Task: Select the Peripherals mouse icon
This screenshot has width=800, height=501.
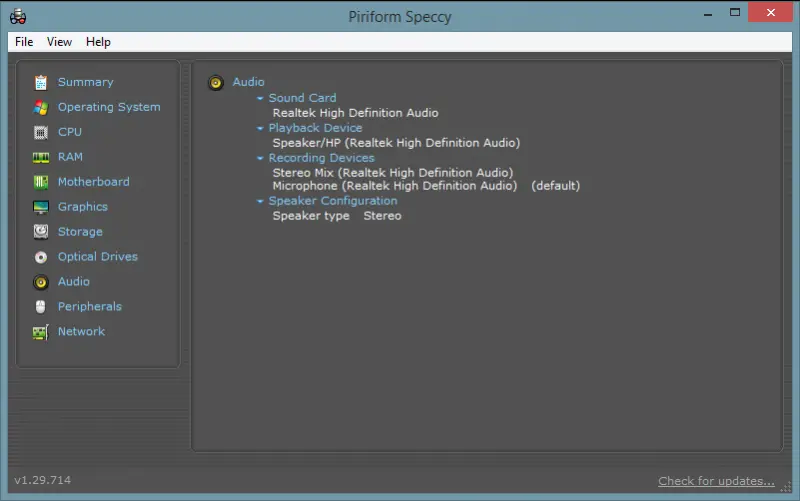Action: point(41,307)
